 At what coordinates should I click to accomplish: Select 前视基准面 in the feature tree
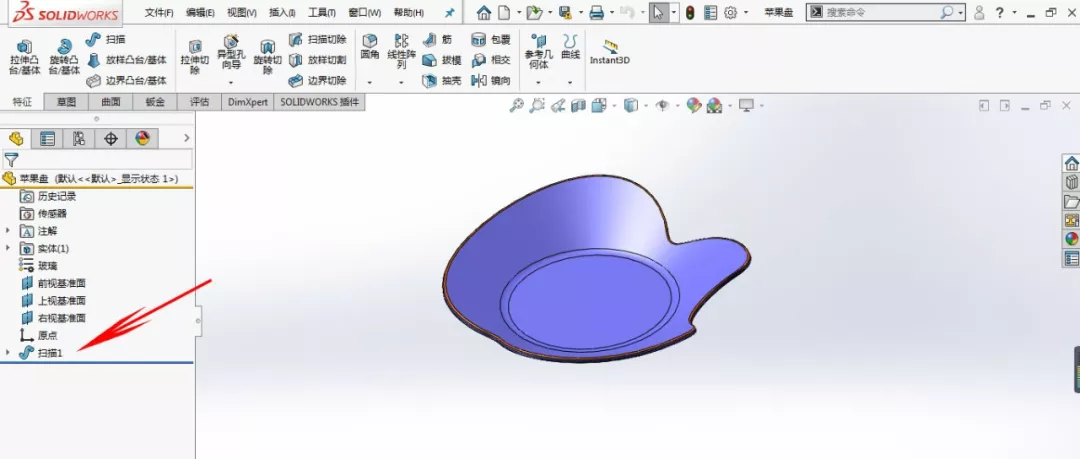pos(61,283)
